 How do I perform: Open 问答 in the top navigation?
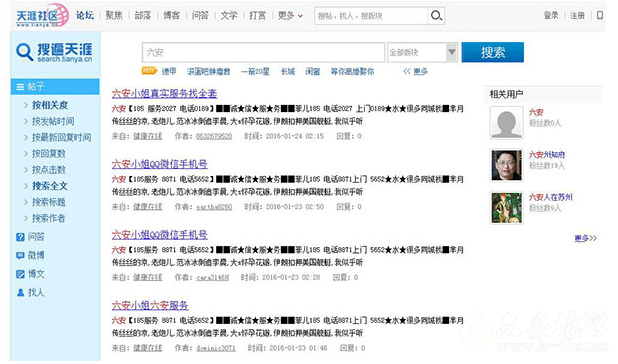pos(200,16)
